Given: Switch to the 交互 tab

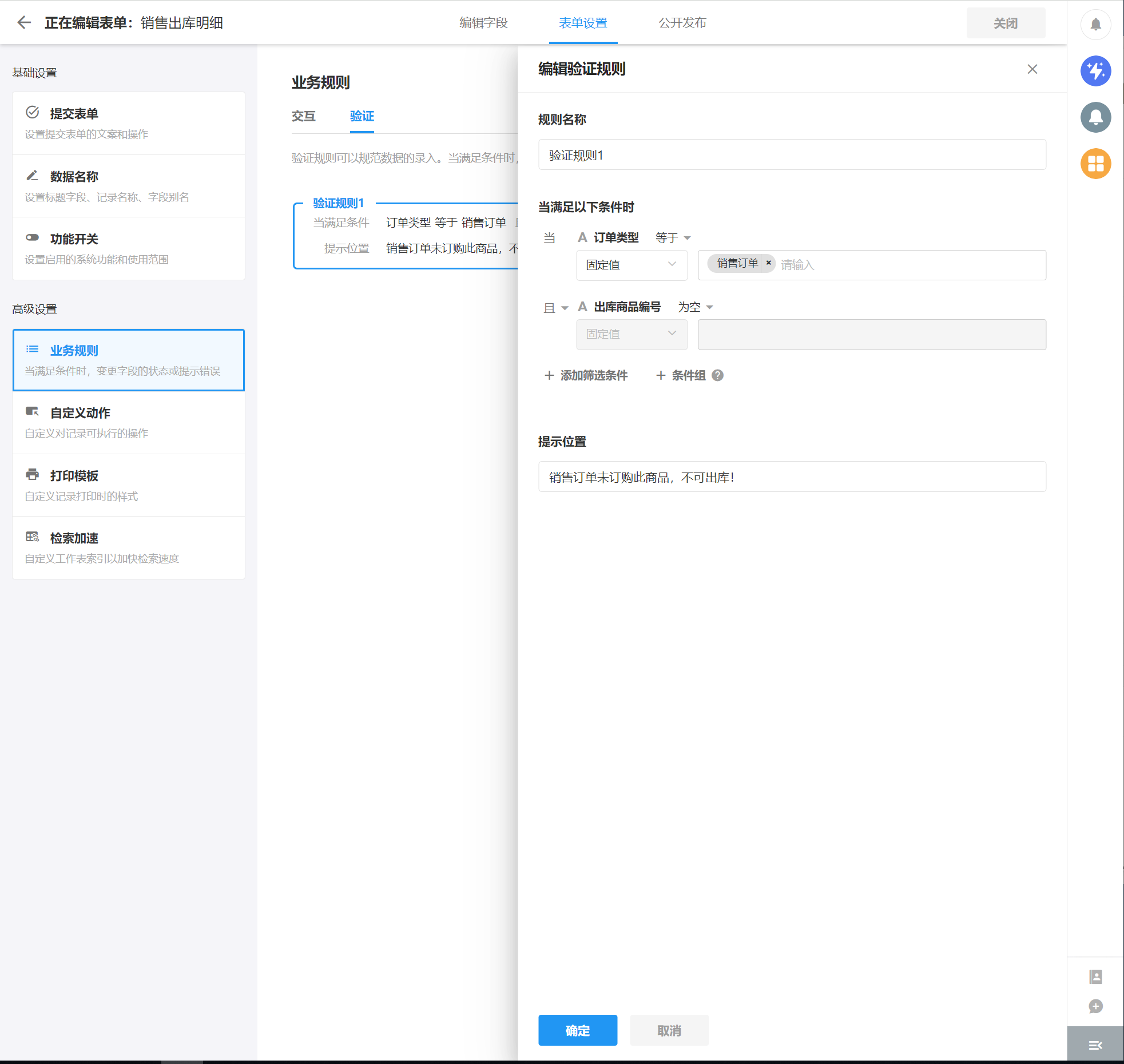Looking at the screenshot, I should click(x=303, y=116).
